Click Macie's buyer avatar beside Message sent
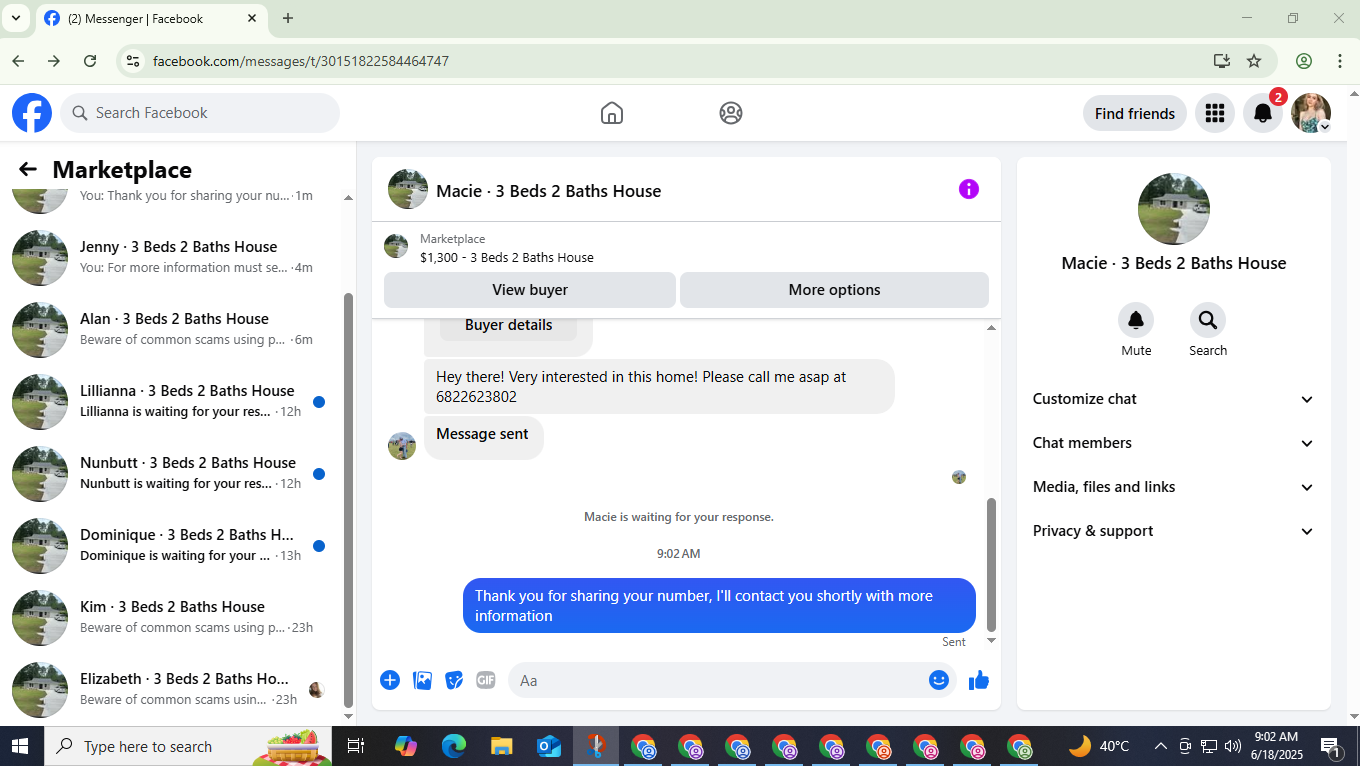This screenshot has height=766, width=1360. [402, 446]
